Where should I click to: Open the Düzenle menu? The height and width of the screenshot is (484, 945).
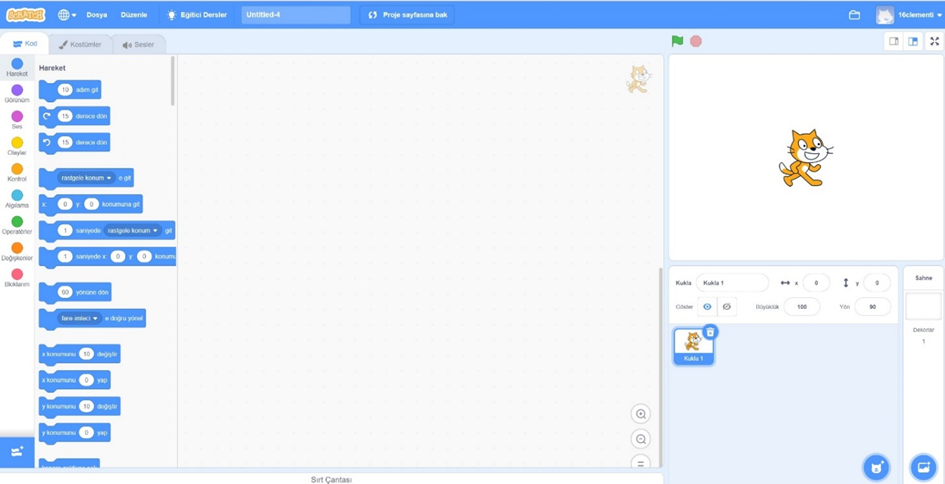[133, 14]
